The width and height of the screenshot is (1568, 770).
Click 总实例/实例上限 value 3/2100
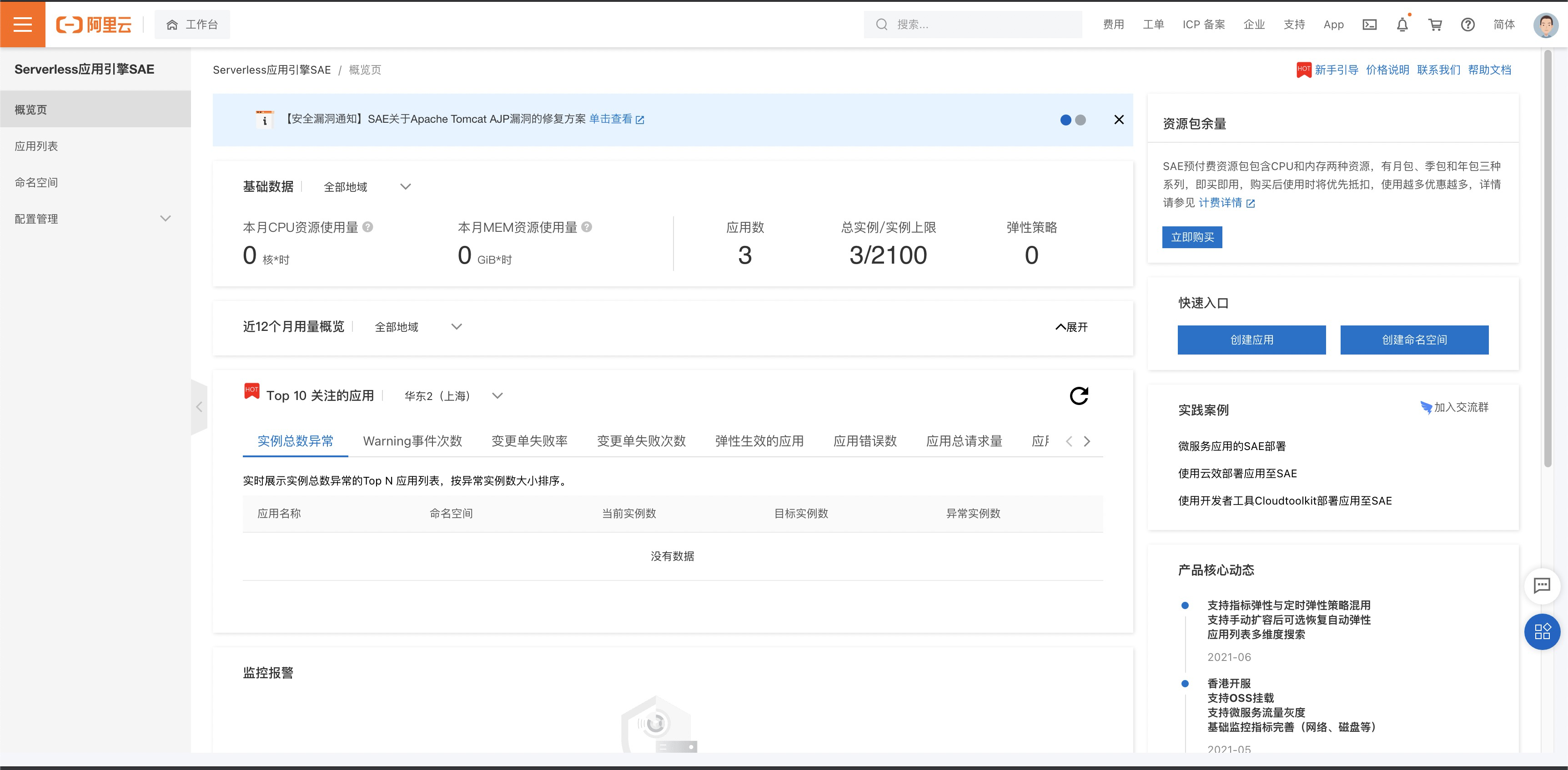[888, 255]
